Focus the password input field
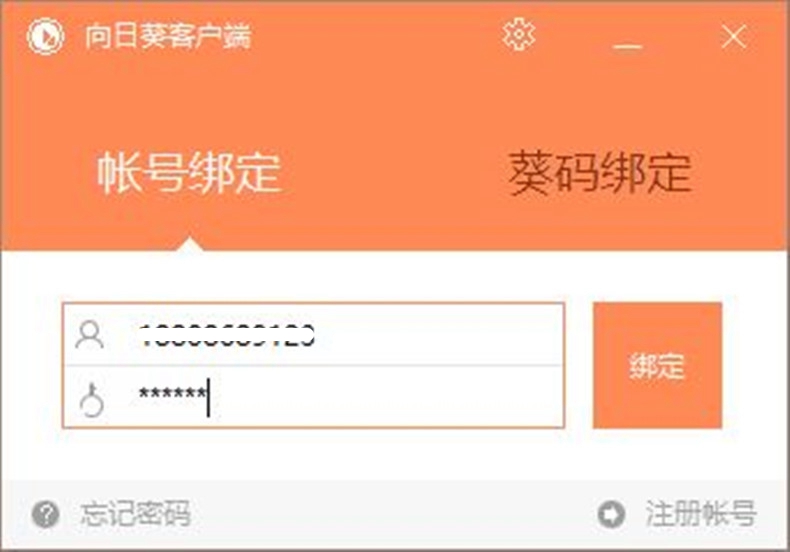Image resolution: width=790 pixels, height=552 pixels. pos(313,397)
